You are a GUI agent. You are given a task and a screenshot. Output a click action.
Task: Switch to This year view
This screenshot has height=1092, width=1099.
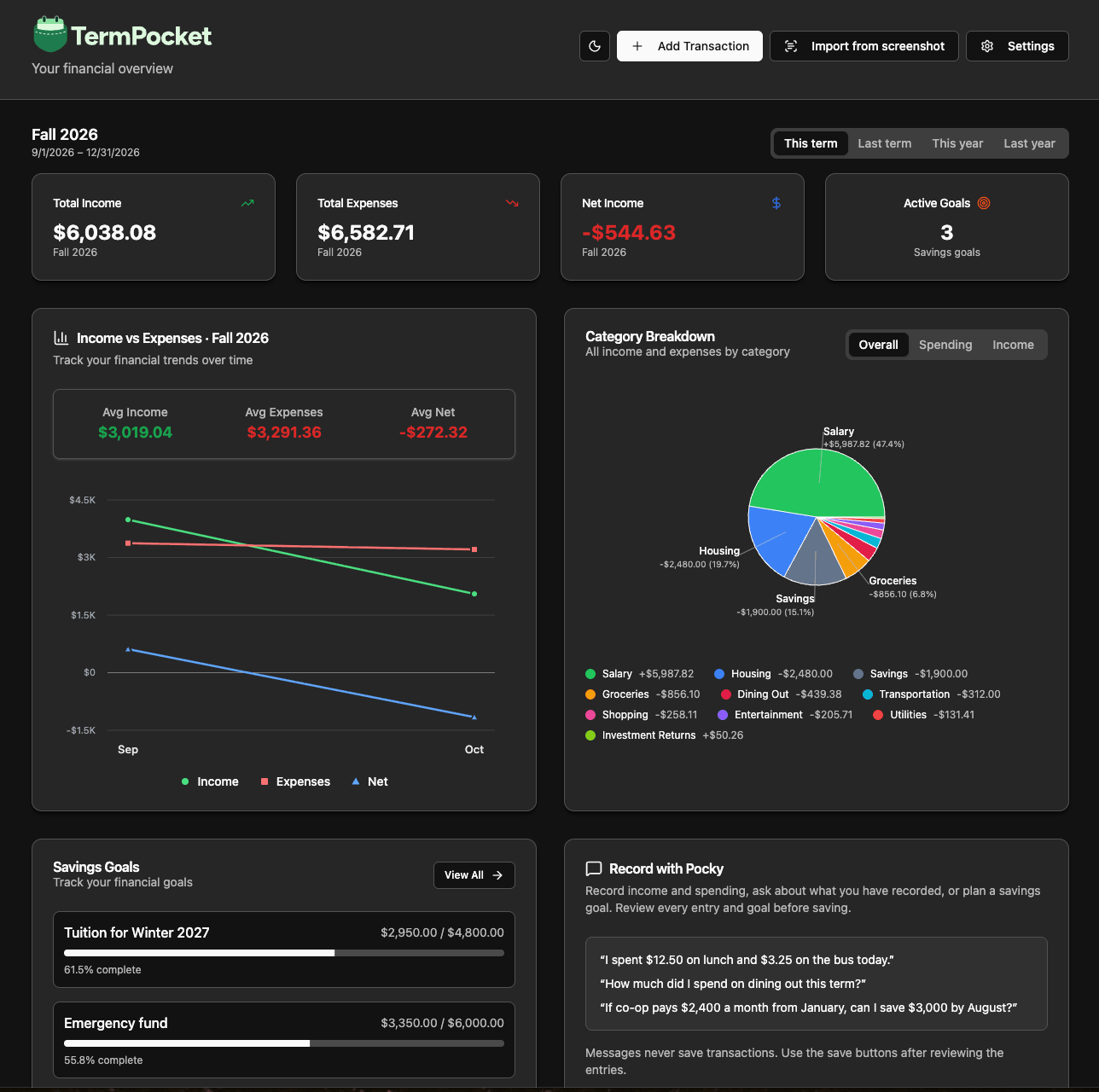click(957, 143)
